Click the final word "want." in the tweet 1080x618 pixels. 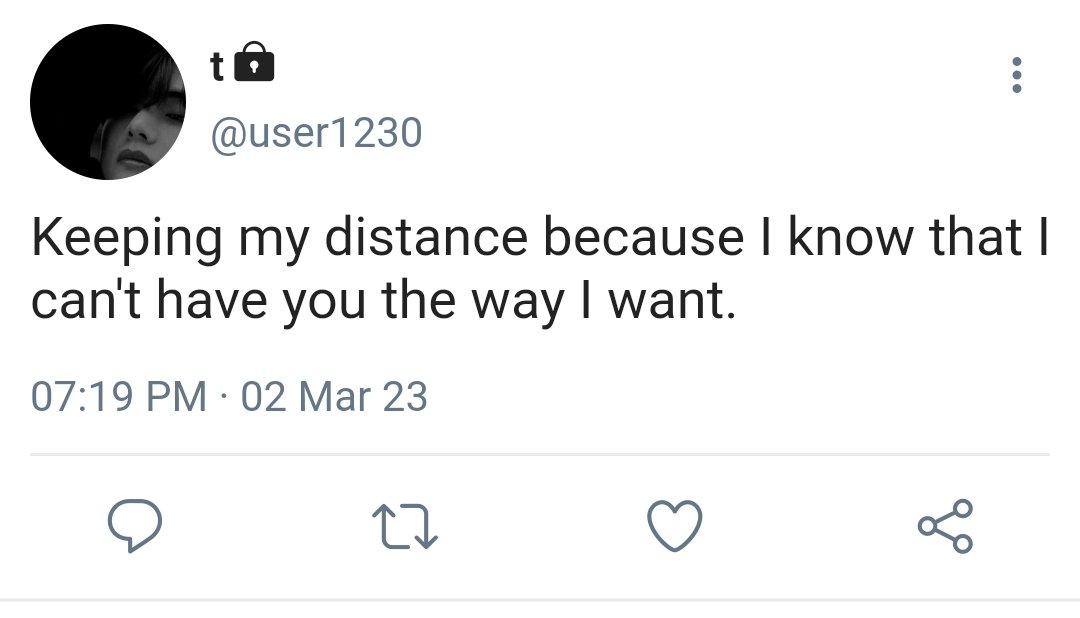coord(673,302)
